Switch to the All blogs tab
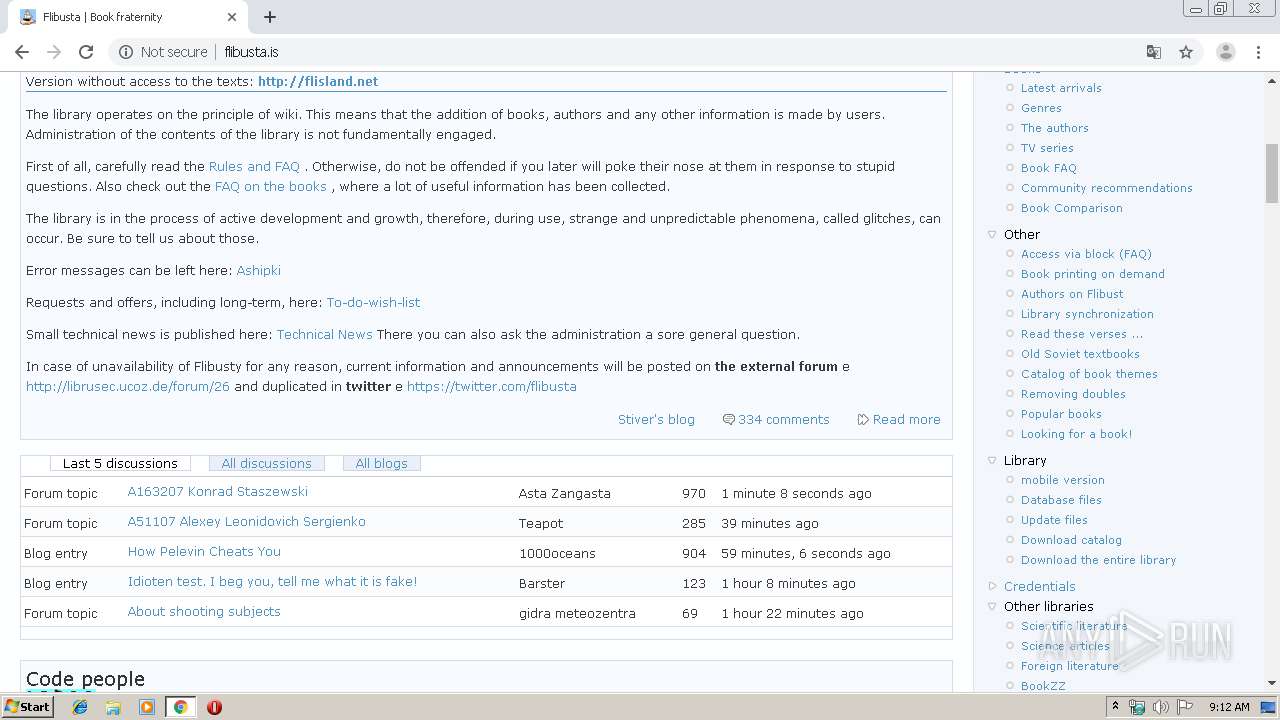Screen dimensions: 1280x720 pos(381,464)
